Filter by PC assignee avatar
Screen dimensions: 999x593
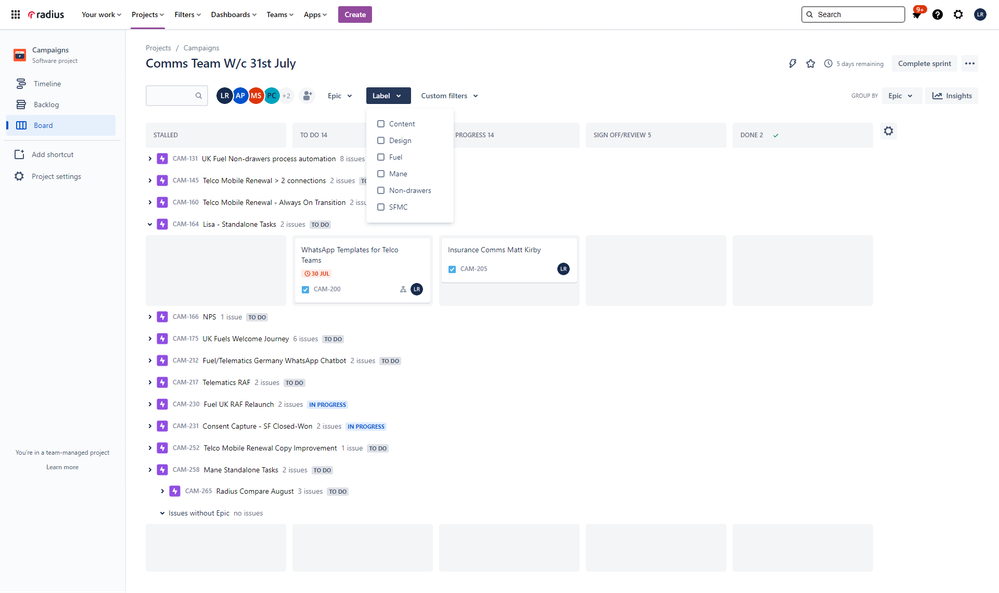tap(271, 96)
